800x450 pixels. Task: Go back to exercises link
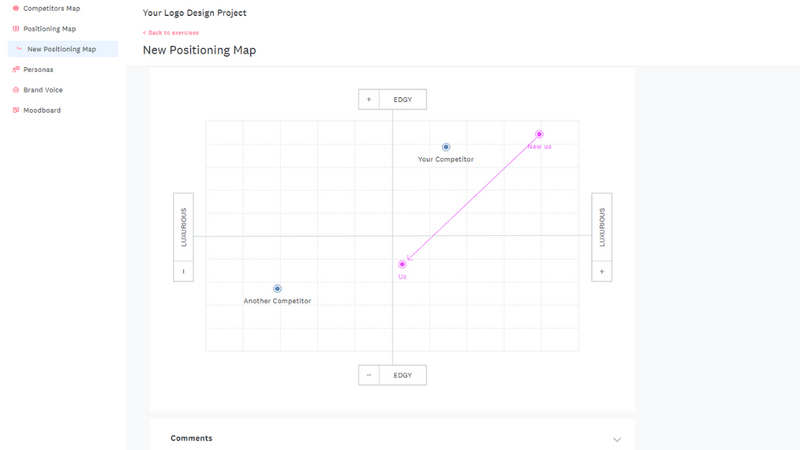(171, 33)
